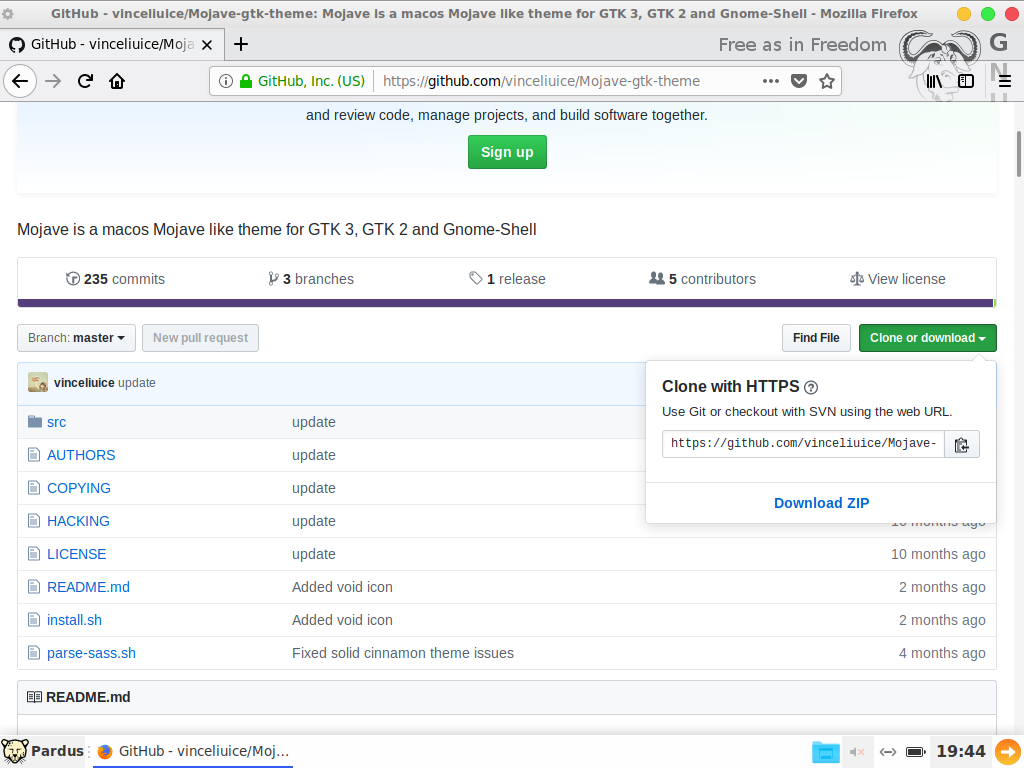This screenshot has height=768, width=1024.
Task: Open the parse-sass.sh file
Action: click(91, 653)
